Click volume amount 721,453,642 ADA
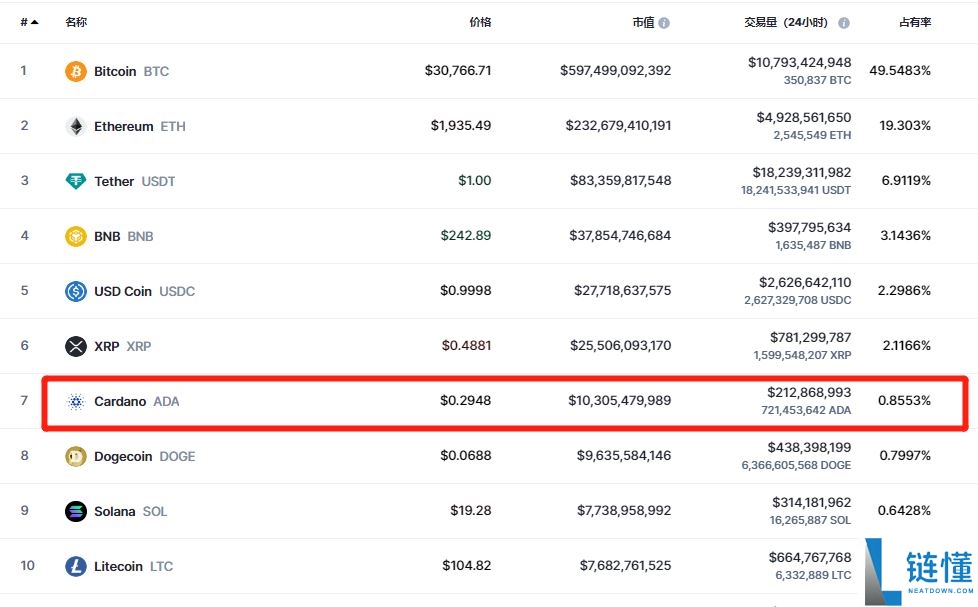 [806, 410]
